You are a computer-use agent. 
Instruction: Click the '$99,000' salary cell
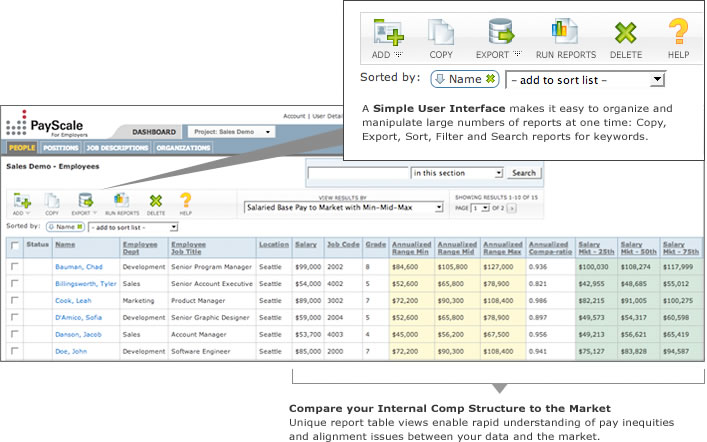click(x=308, y=267)
